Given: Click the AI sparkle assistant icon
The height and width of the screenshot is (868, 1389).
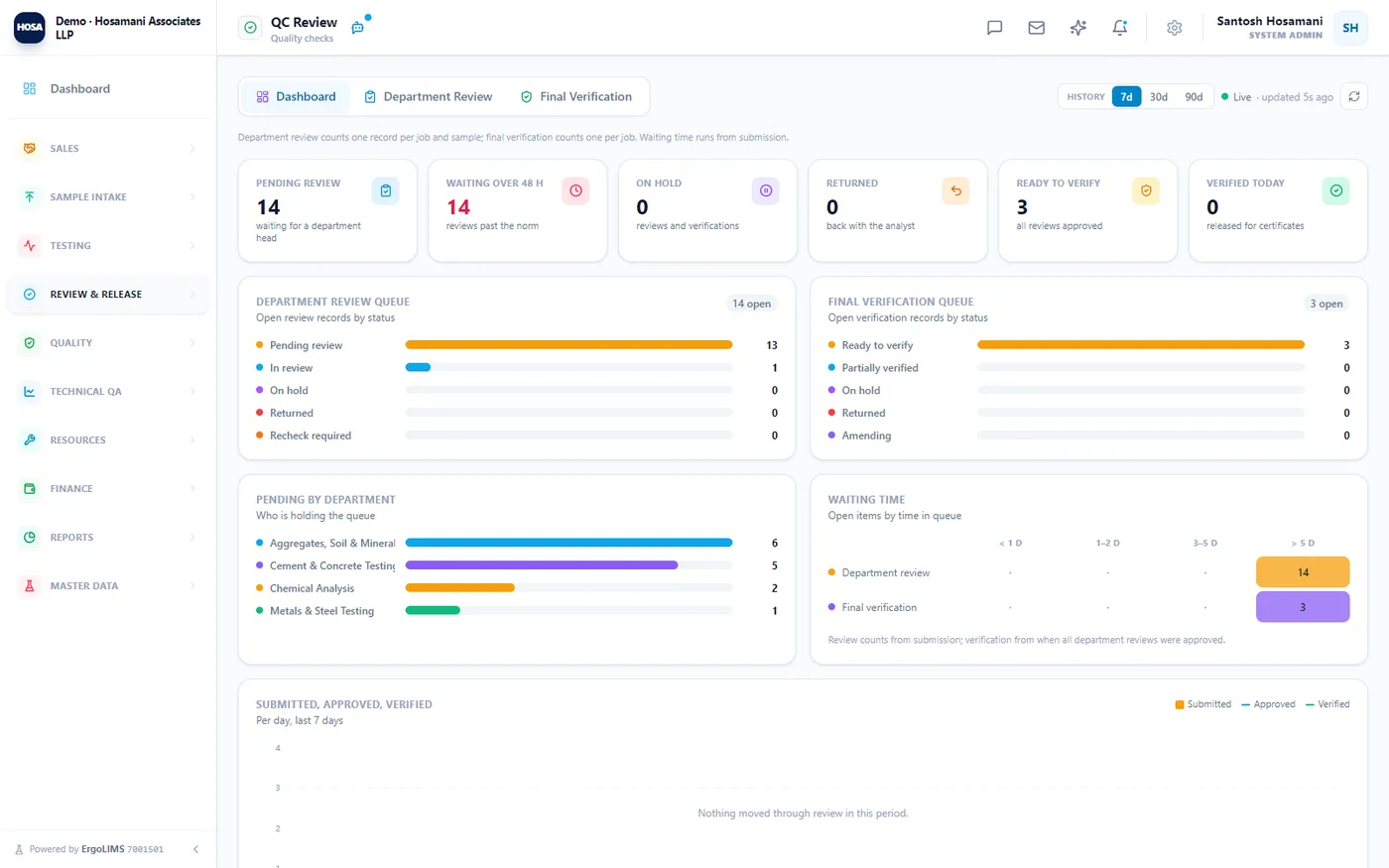Looking at the screenshot, I should [1077, 28].
